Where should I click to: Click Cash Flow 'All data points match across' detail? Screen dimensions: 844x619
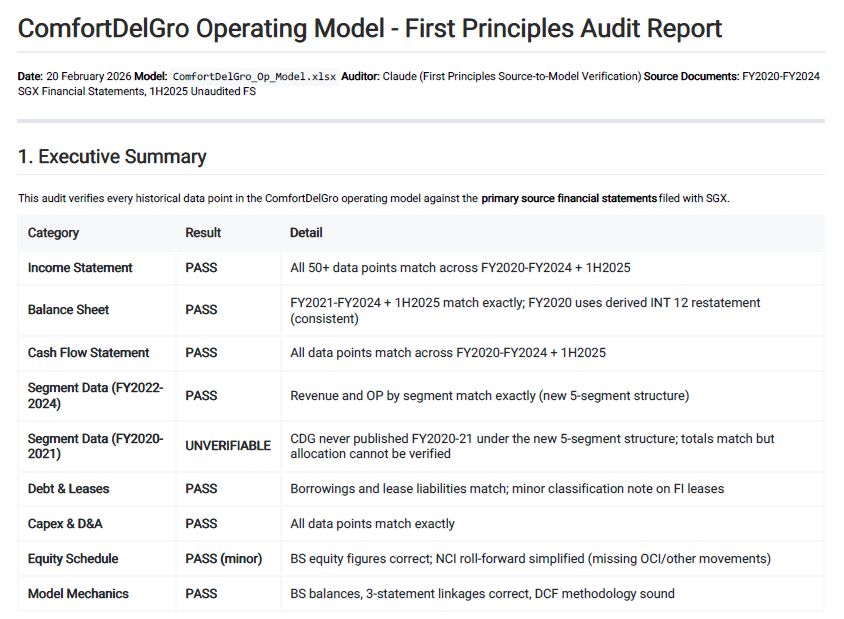click(448, 353)
